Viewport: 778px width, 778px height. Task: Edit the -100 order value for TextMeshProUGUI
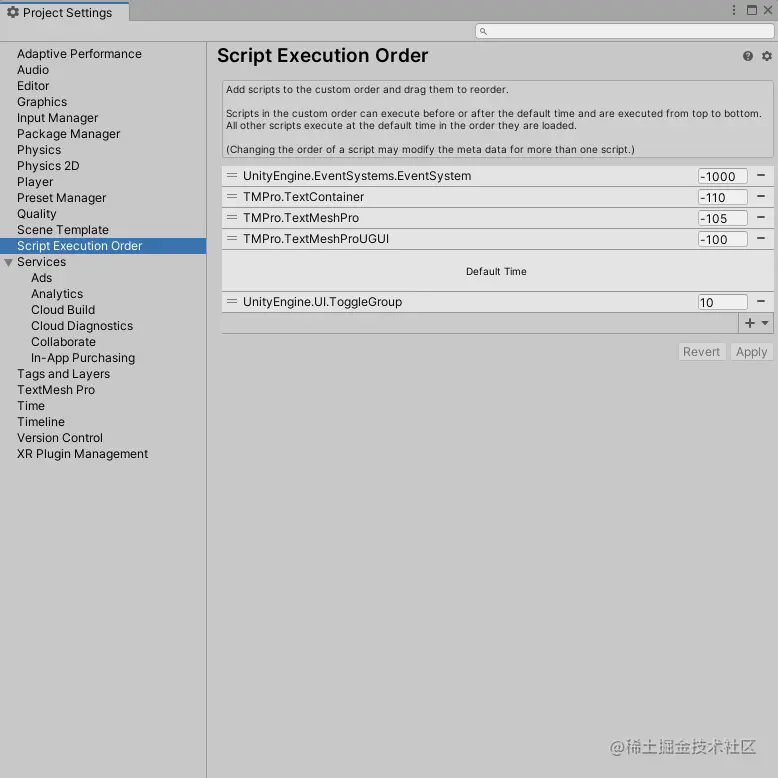click(722, 239)
